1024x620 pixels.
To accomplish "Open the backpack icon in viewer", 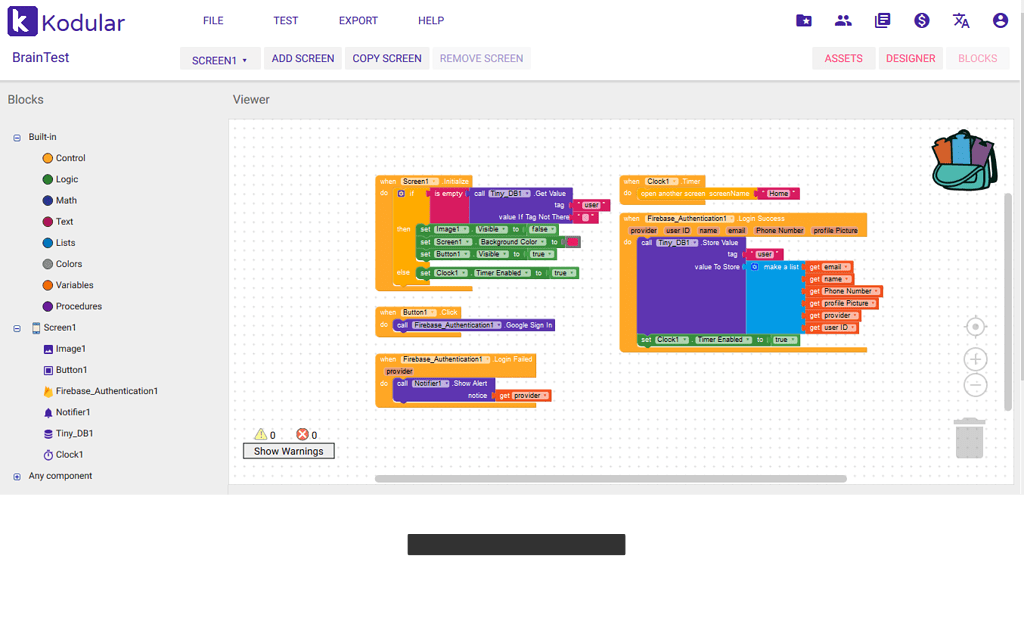I will pos(964,161).
